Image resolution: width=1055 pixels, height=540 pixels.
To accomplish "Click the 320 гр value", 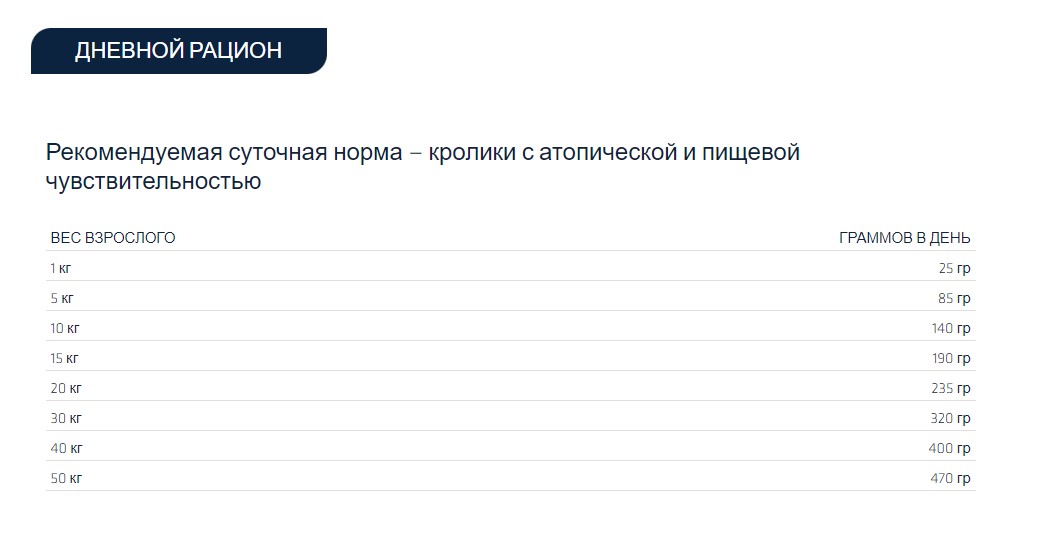I will pos(950,418).
